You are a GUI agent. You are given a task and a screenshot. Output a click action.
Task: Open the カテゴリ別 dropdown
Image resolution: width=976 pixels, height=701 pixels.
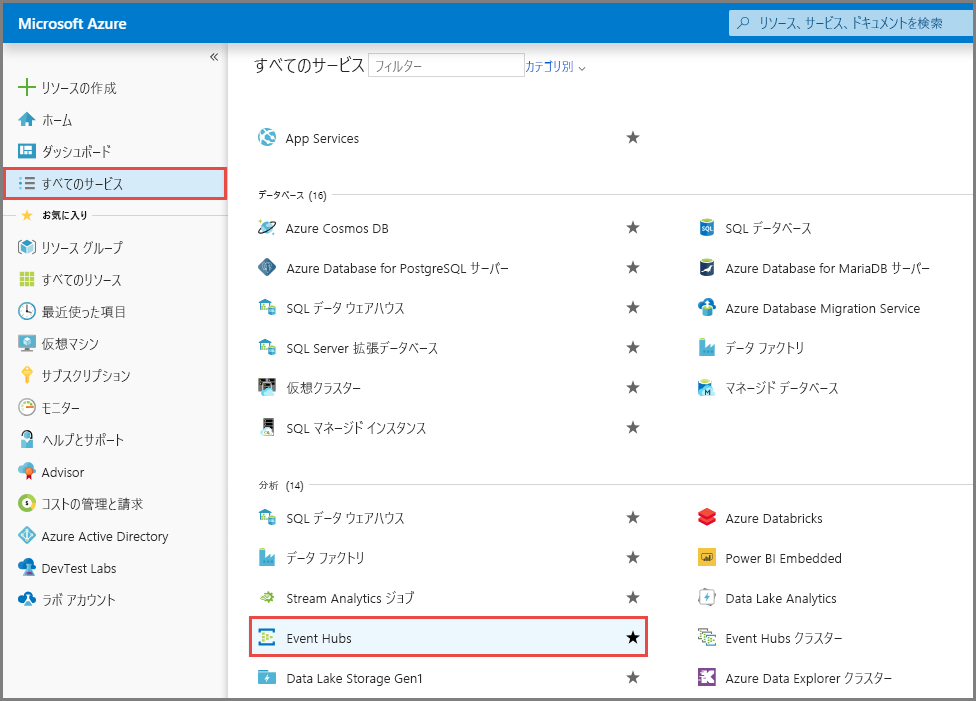click(x=555, y=67)
